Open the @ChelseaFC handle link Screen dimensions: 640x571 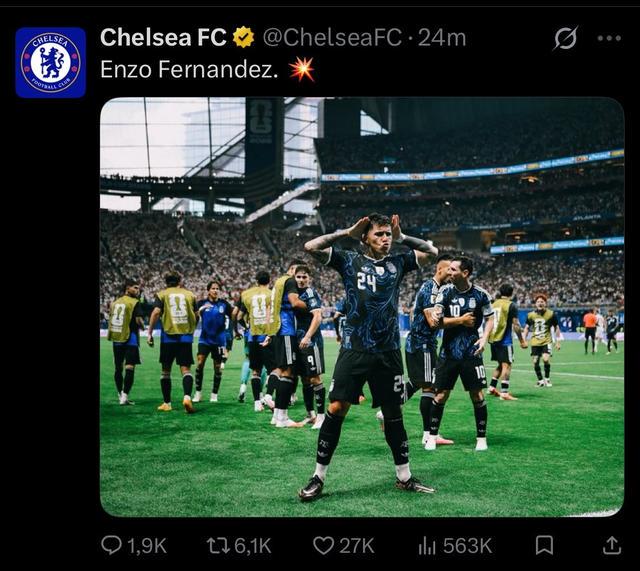[x=332, y=38]
